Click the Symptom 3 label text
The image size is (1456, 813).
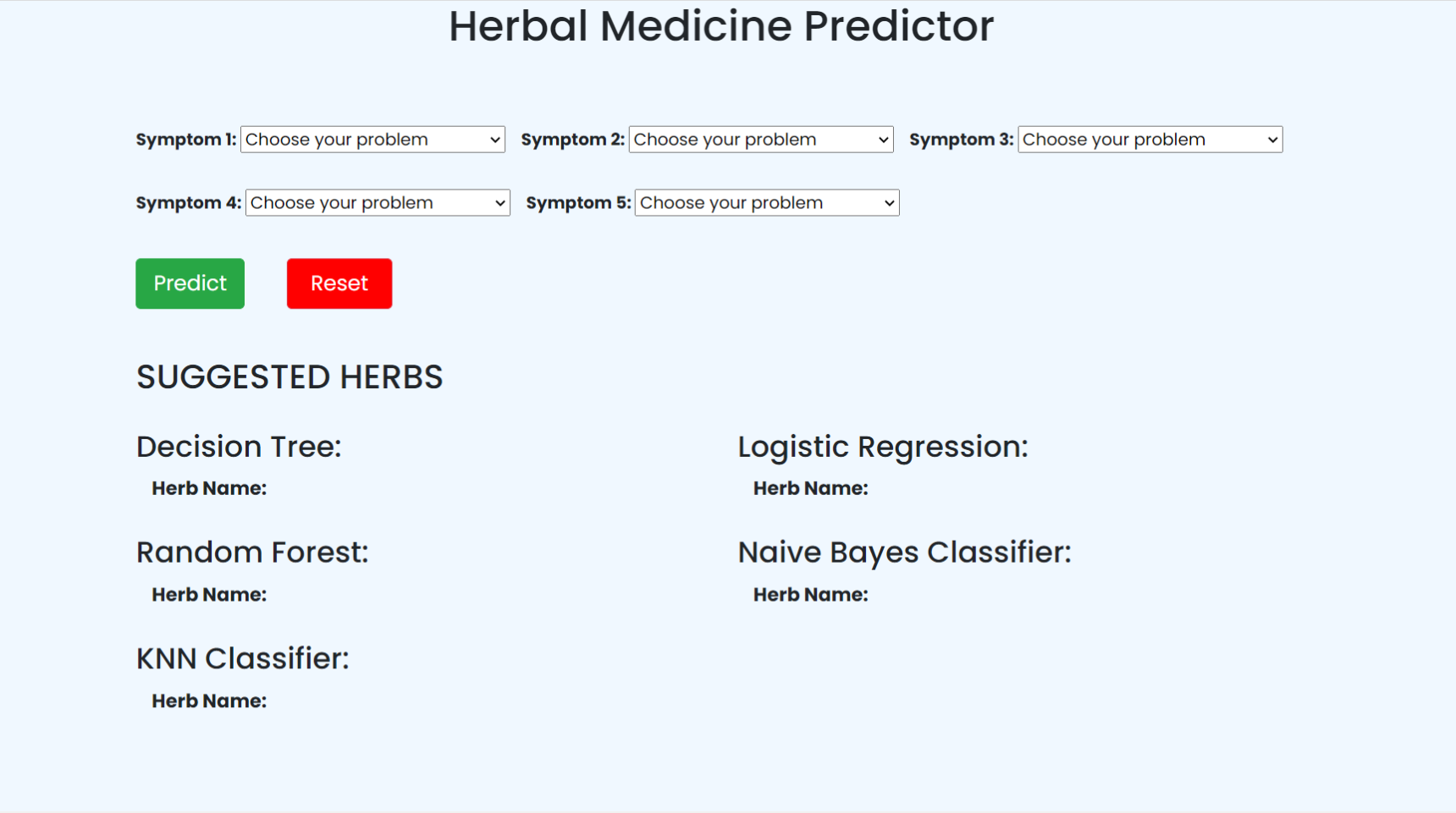pyautogui.click(x=961, y=140)
